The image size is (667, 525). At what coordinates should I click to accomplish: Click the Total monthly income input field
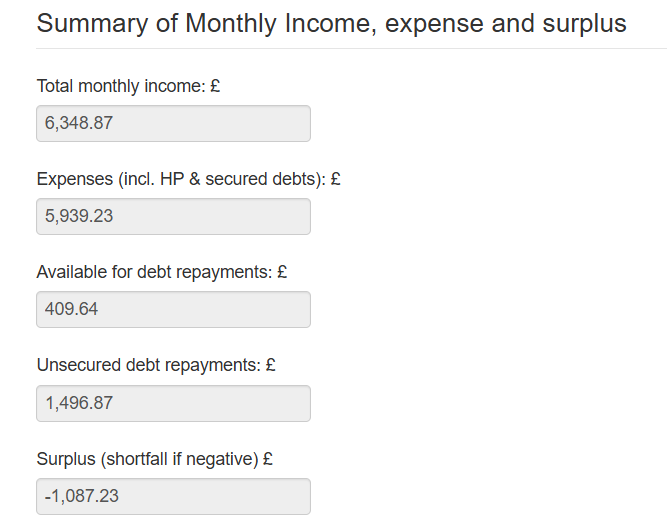point(173,123)
